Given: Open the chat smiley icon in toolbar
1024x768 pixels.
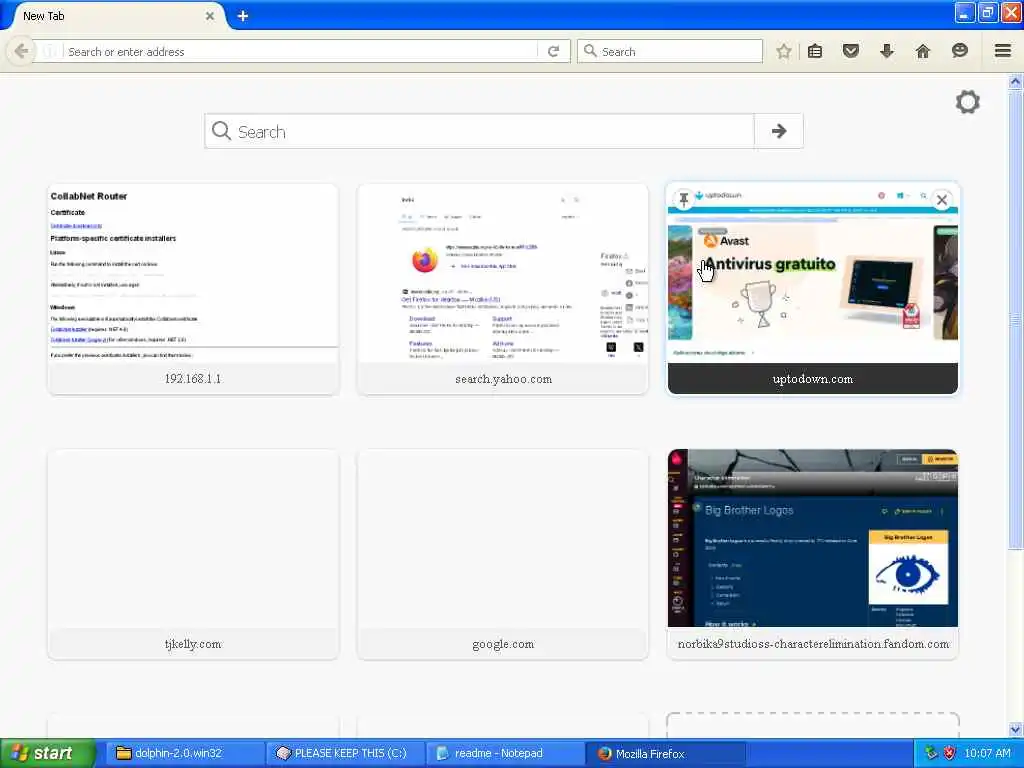Looking at the screenshot, I should (959, 51).
